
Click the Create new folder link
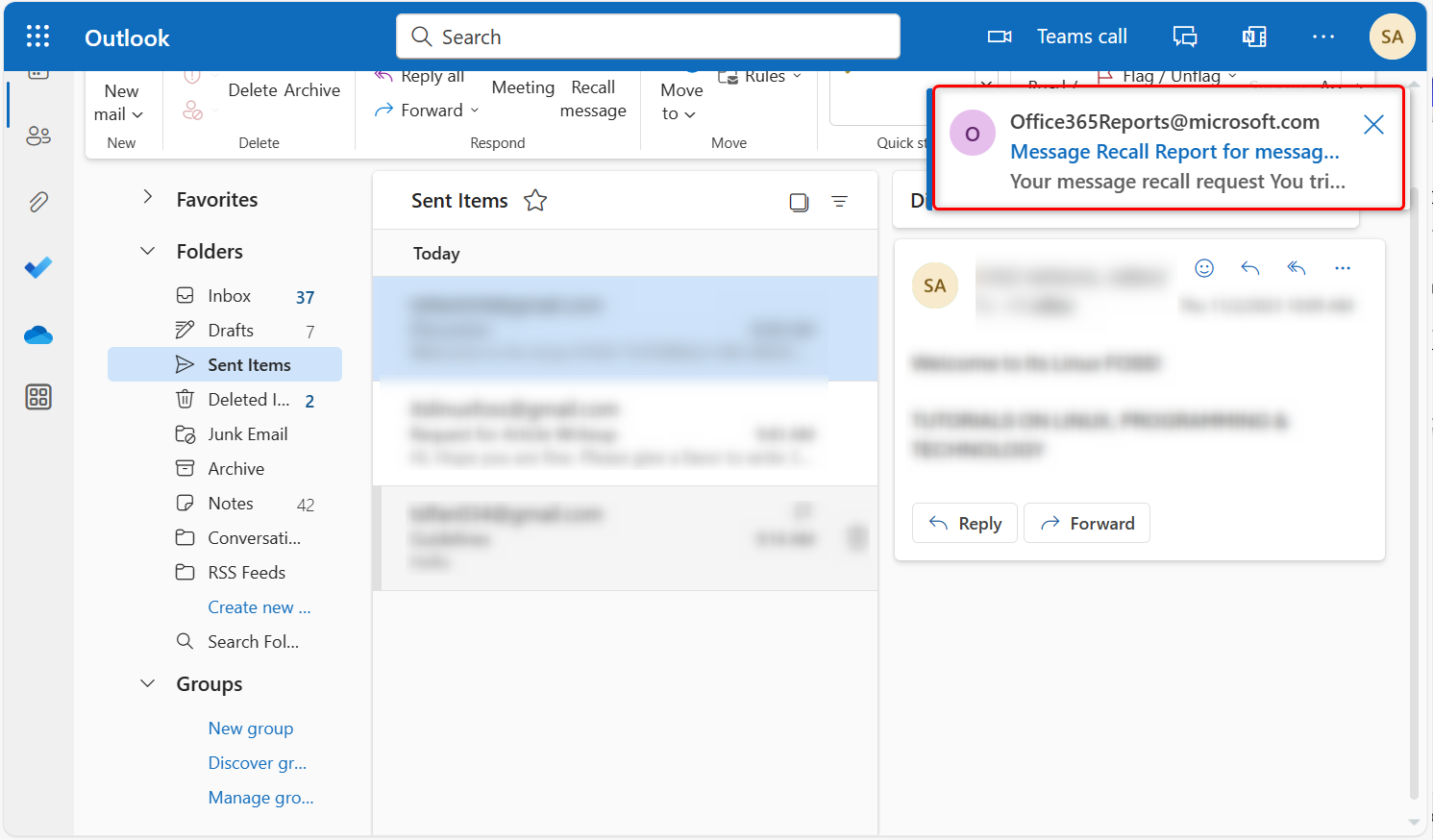pyautogui.click(x=259, y=607)
